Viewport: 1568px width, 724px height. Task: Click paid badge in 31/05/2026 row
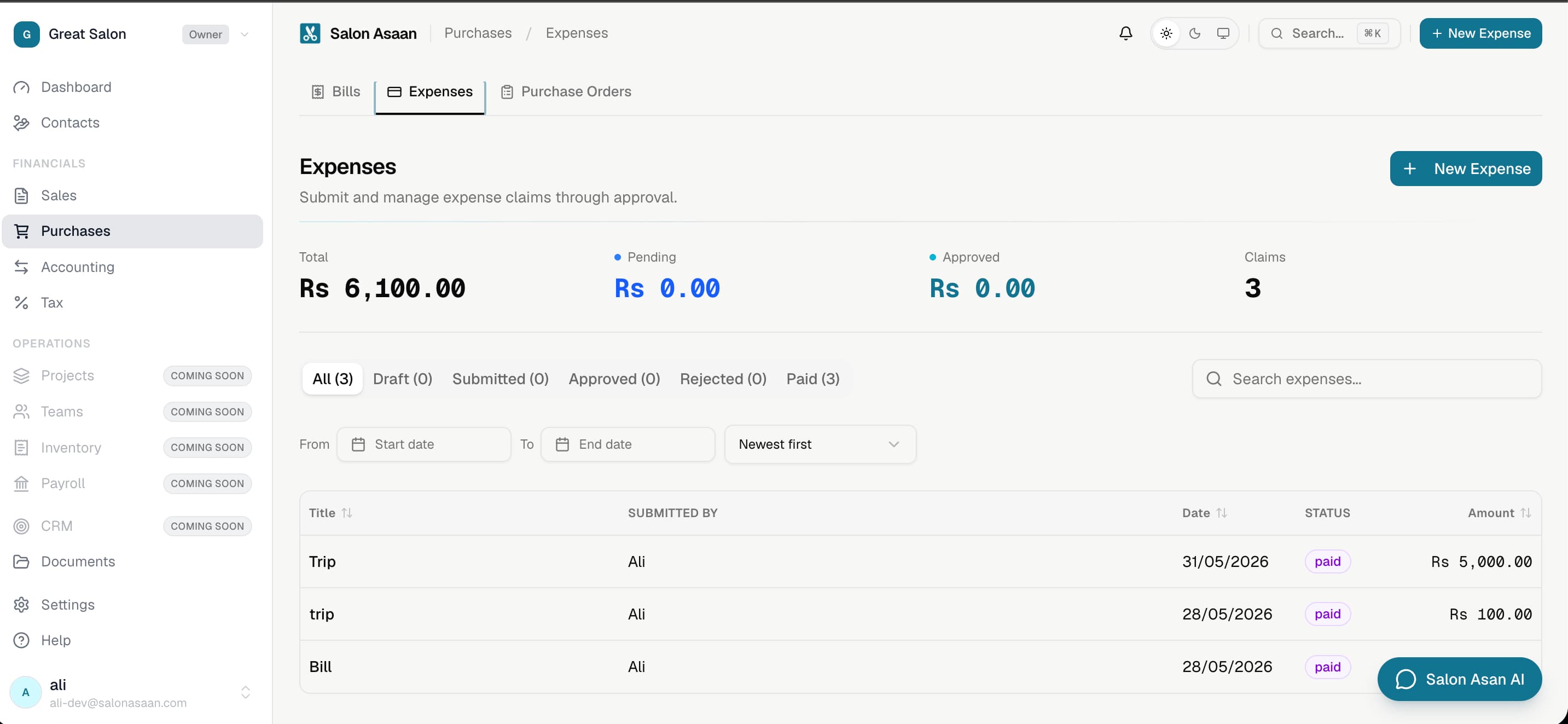(x=1327, y=561)
